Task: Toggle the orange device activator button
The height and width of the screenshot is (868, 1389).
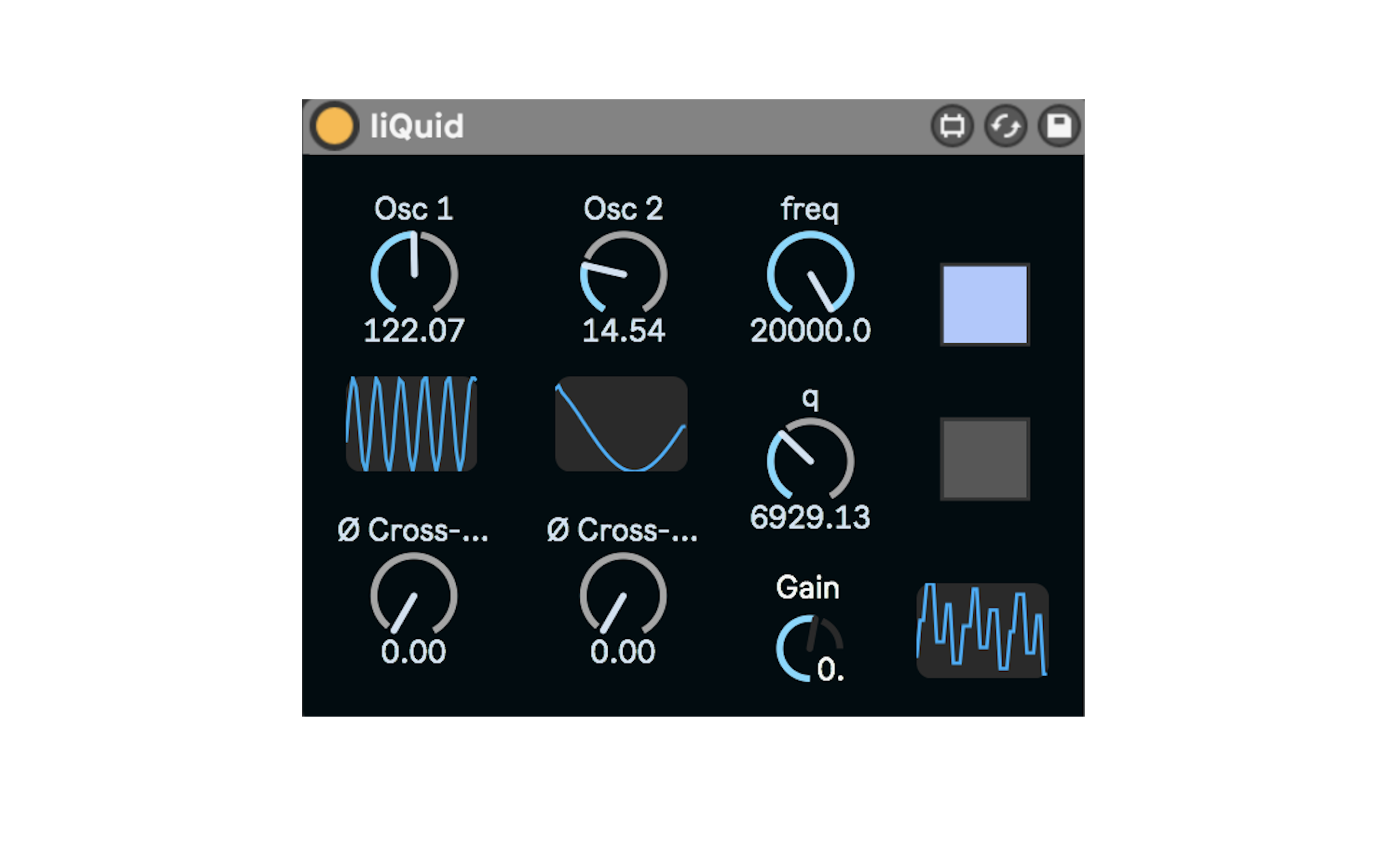Action: 334,126
